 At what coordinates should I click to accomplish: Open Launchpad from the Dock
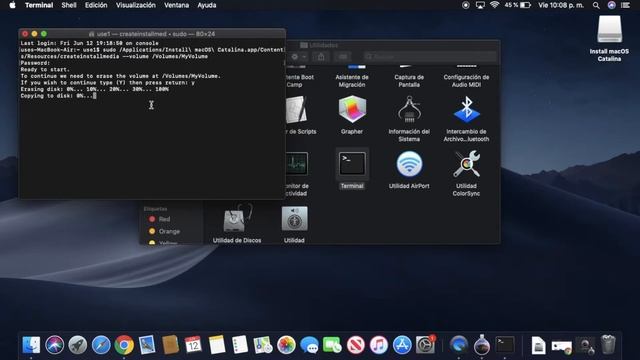coord(78,345)
